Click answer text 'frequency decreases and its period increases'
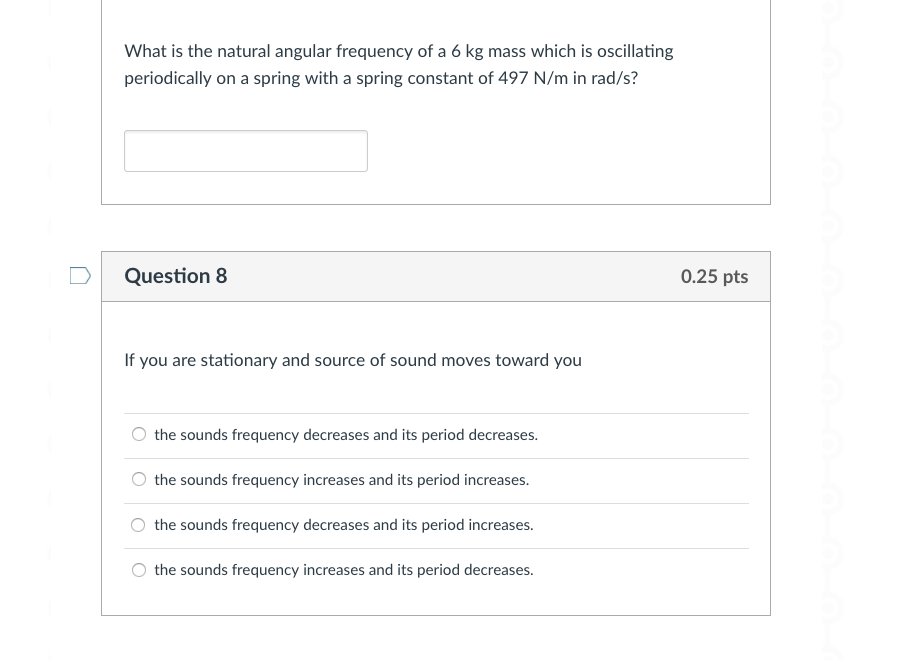This screenshot has height=660, width=916. [344, 525]
